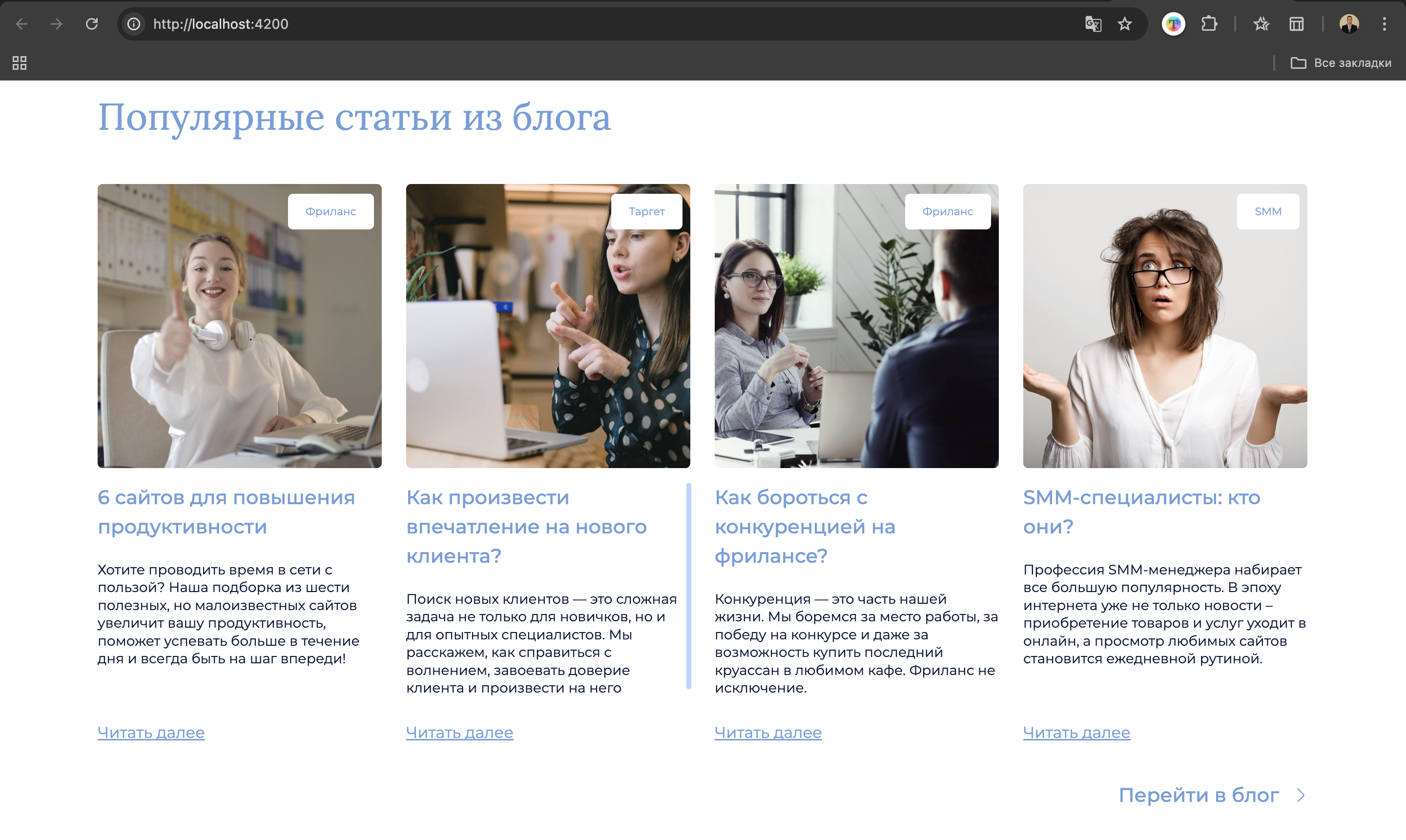This screenshot has height=840, width=1406.
Task: Reload the page with refresh icon
Action: pyautogui.click(x=92, y=24)
